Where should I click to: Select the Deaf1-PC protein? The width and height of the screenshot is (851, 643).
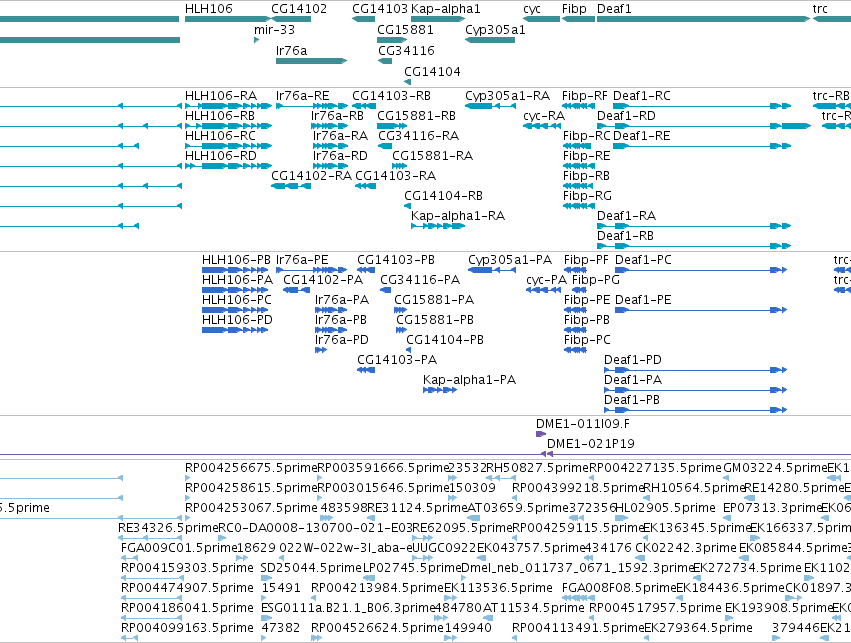tap(701, 270)
